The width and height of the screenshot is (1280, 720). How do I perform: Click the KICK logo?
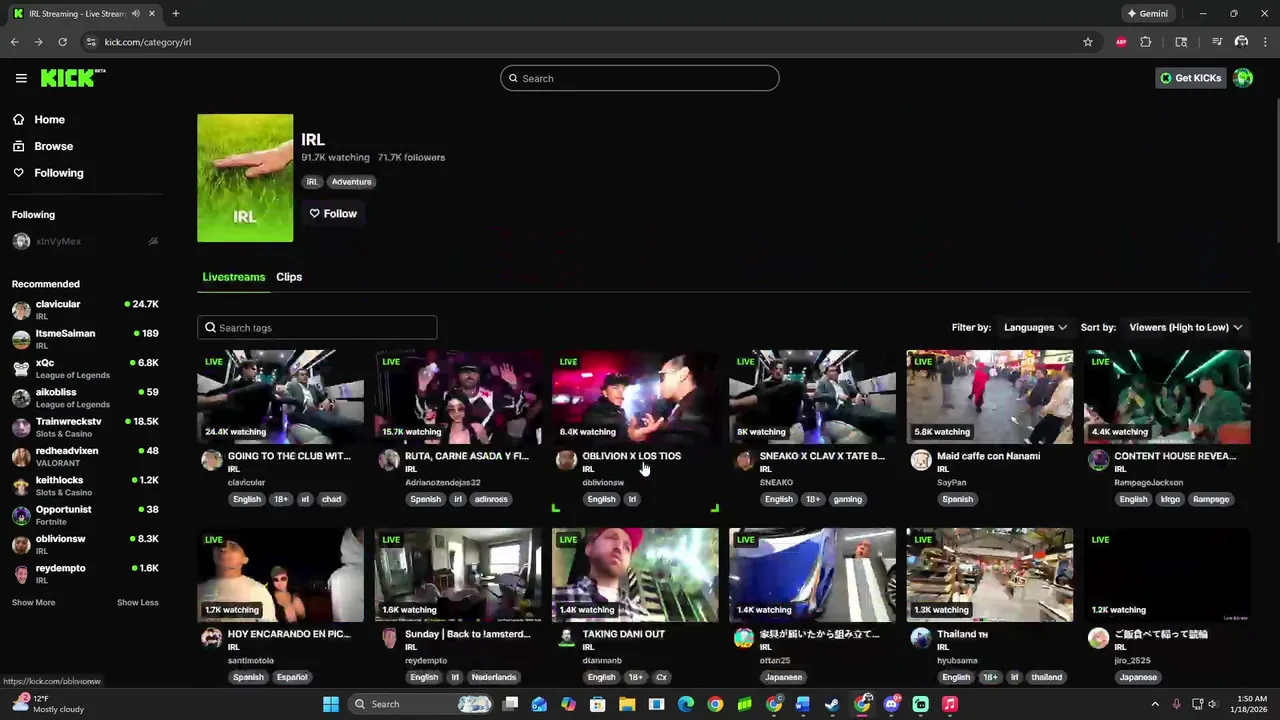73,78
